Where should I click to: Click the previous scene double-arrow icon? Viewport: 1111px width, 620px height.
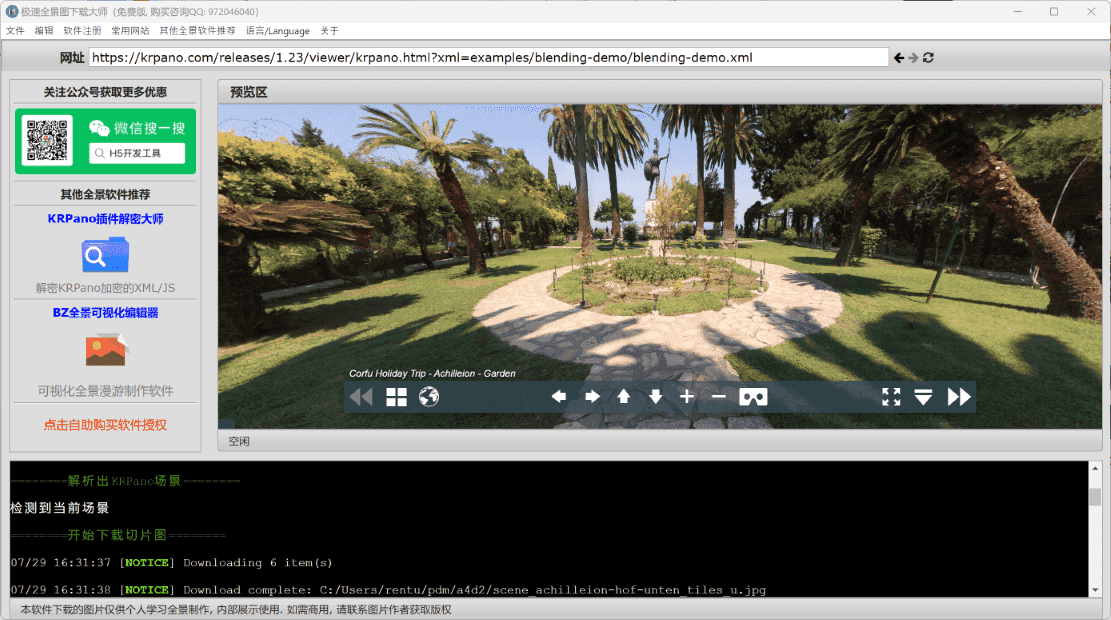[x=360, y=397]
